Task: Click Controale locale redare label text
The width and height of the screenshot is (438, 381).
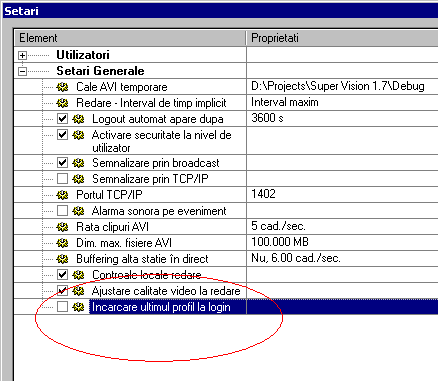Action: pyautogui.click(x=147, y=275)
